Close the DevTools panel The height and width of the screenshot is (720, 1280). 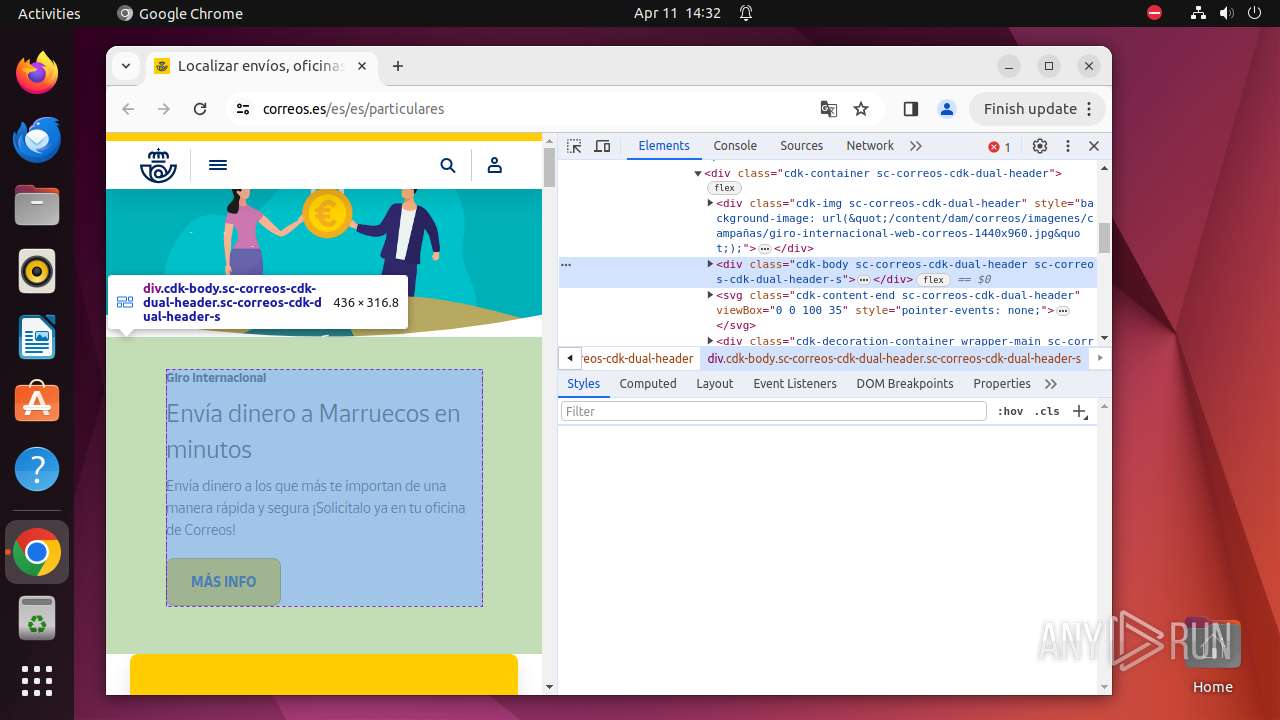[1094, 146]
